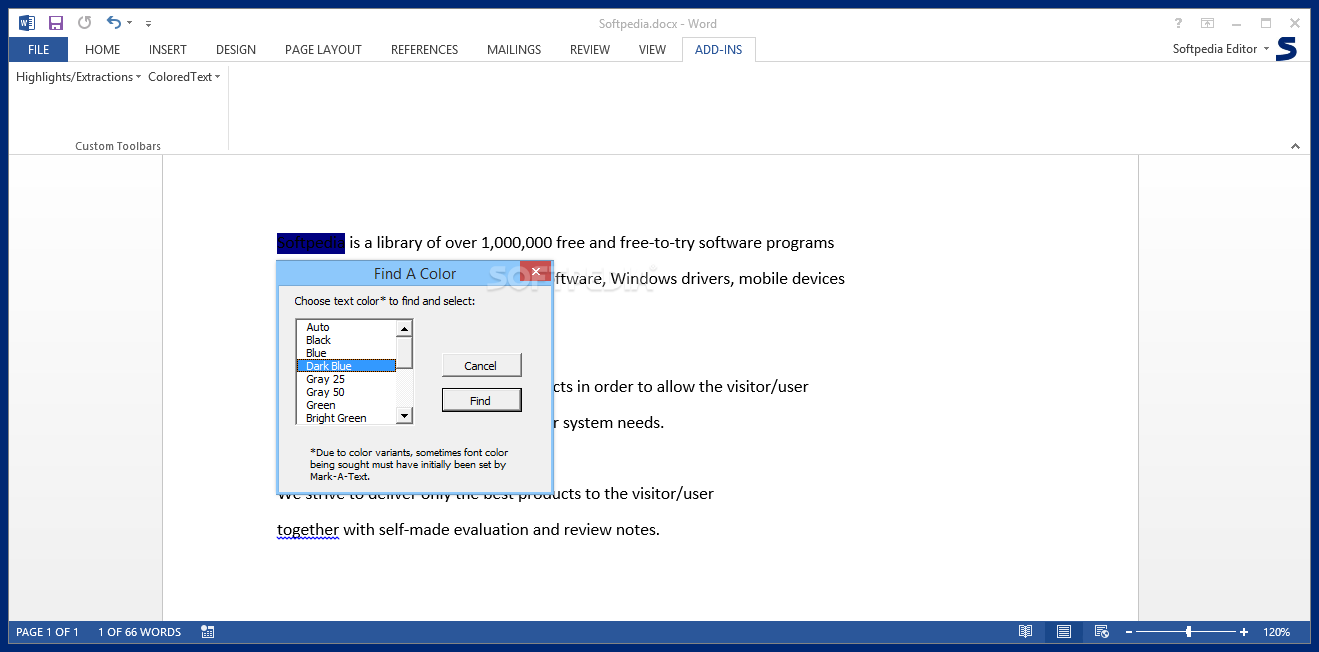Select Bright Green in the color list
This screenshot has width=1319, height=652.
pos(346,418)
